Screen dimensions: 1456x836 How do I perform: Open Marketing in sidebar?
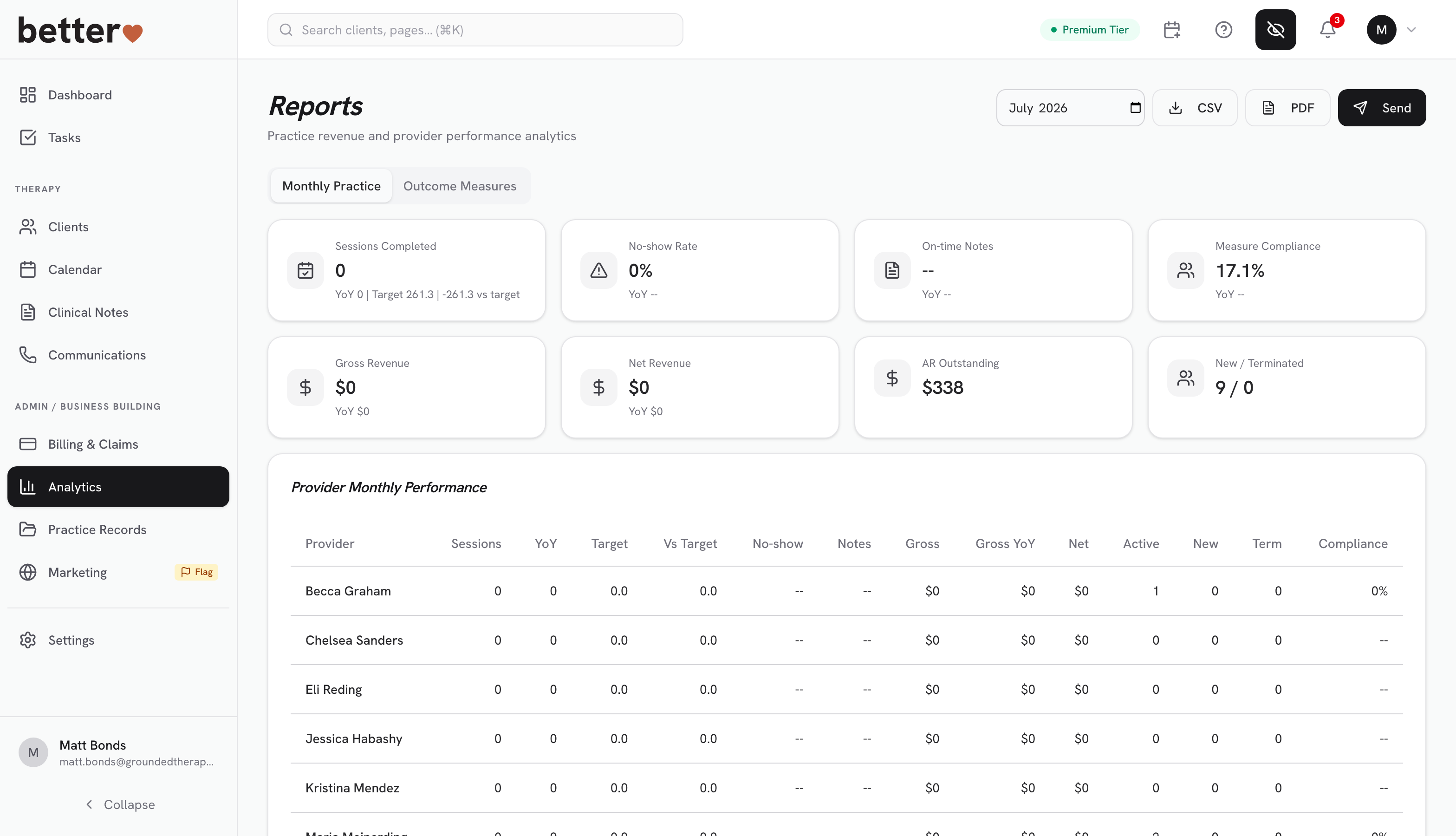pyautogui.click(x=118, y=573)
